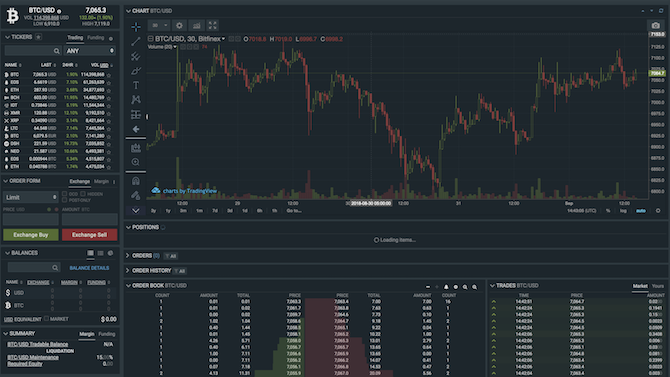
Task: Enable the HIDDEN order checkbox
Action: [x=83, y=194]
